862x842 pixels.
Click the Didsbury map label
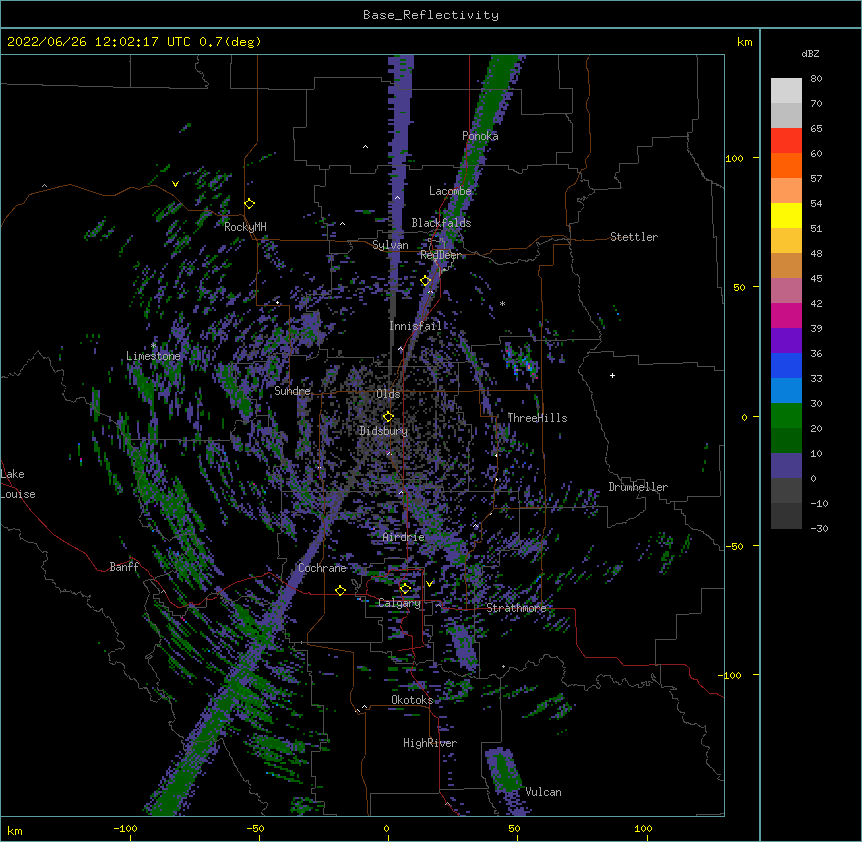click(x=383, y=431)
